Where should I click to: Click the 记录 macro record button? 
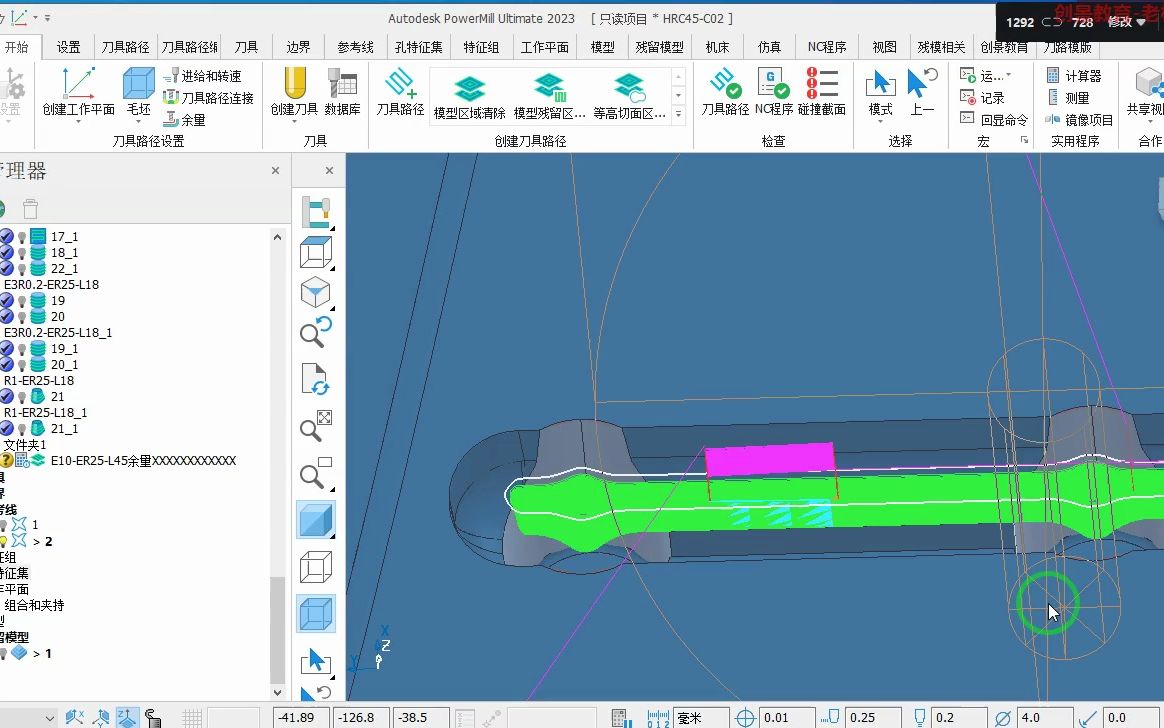pos(982,97)
